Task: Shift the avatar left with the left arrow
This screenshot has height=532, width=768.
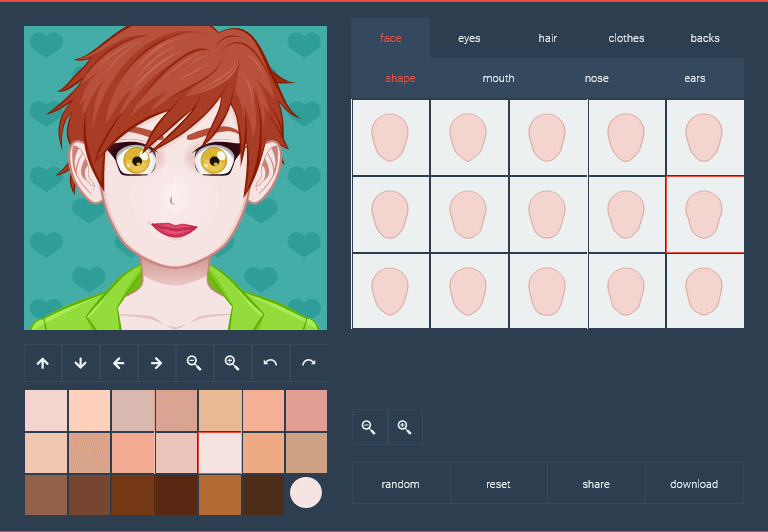Action: click(x=119, y=363)
